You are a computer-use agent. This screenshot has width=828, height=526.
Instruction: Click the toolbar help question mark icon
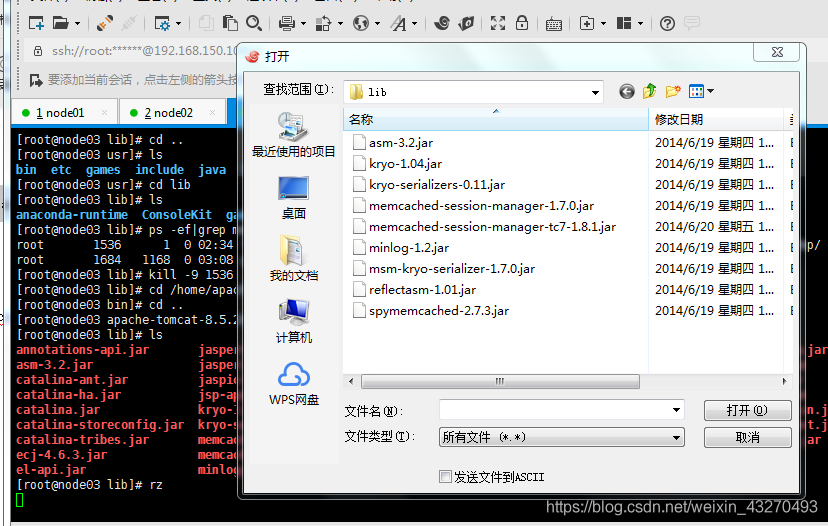tap(667, 23)
